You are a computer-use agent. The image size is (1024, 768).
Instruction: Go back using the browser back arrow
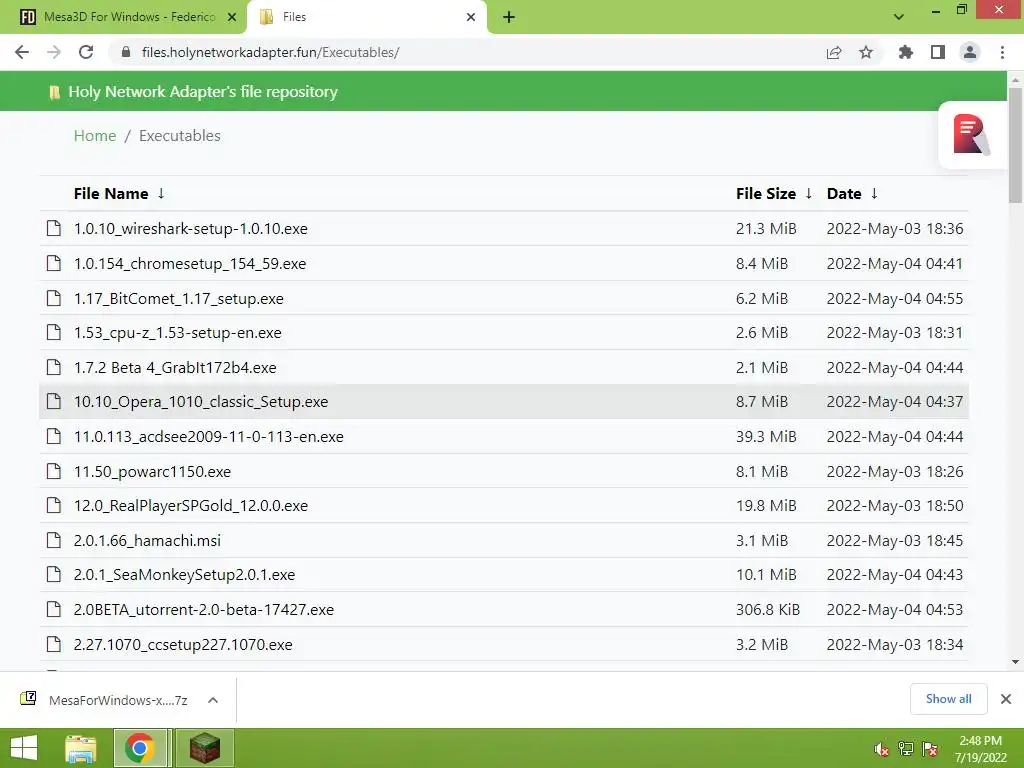pyautogui.click(x=22, y=52)
